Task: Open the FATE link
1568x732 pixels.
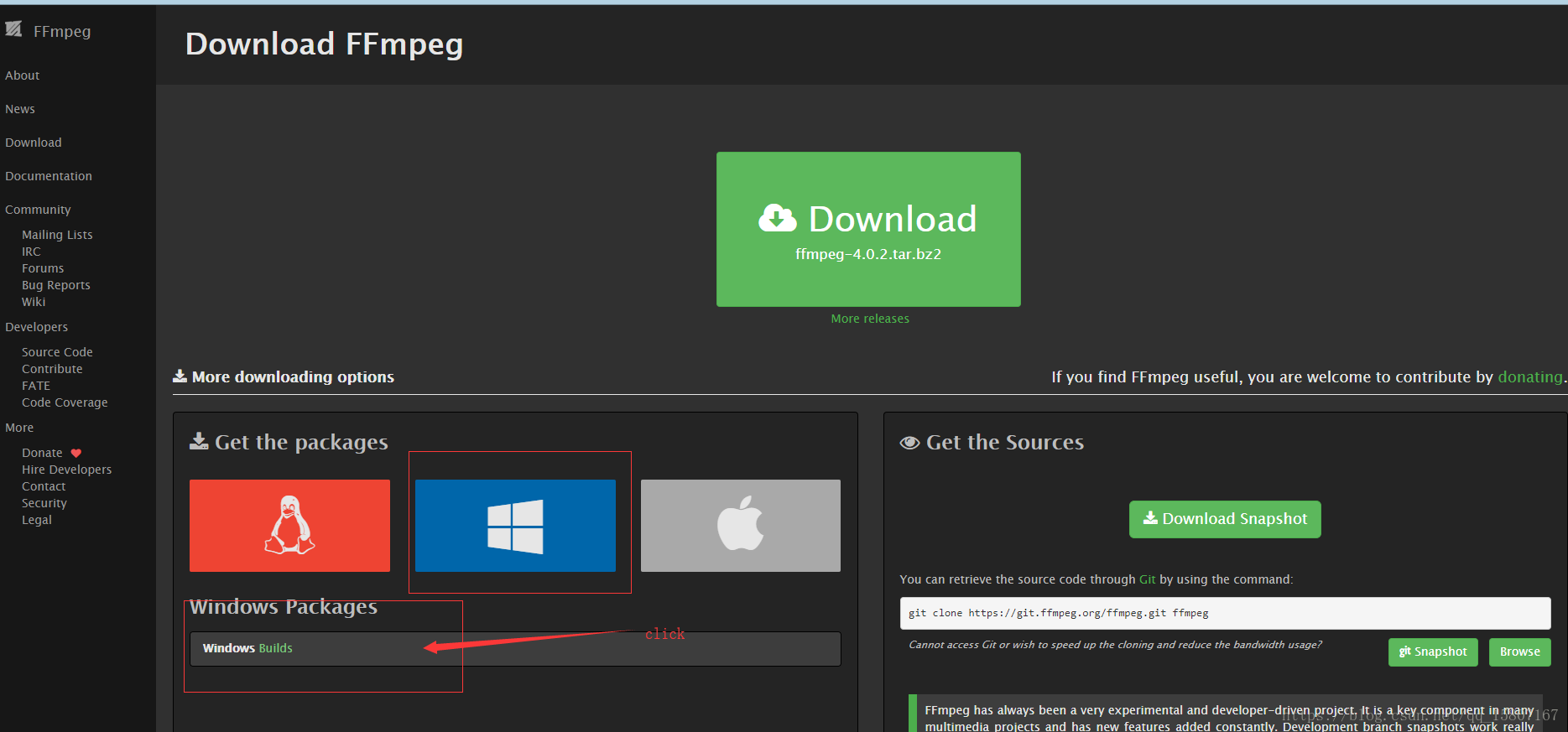Action: coord(36,386)
